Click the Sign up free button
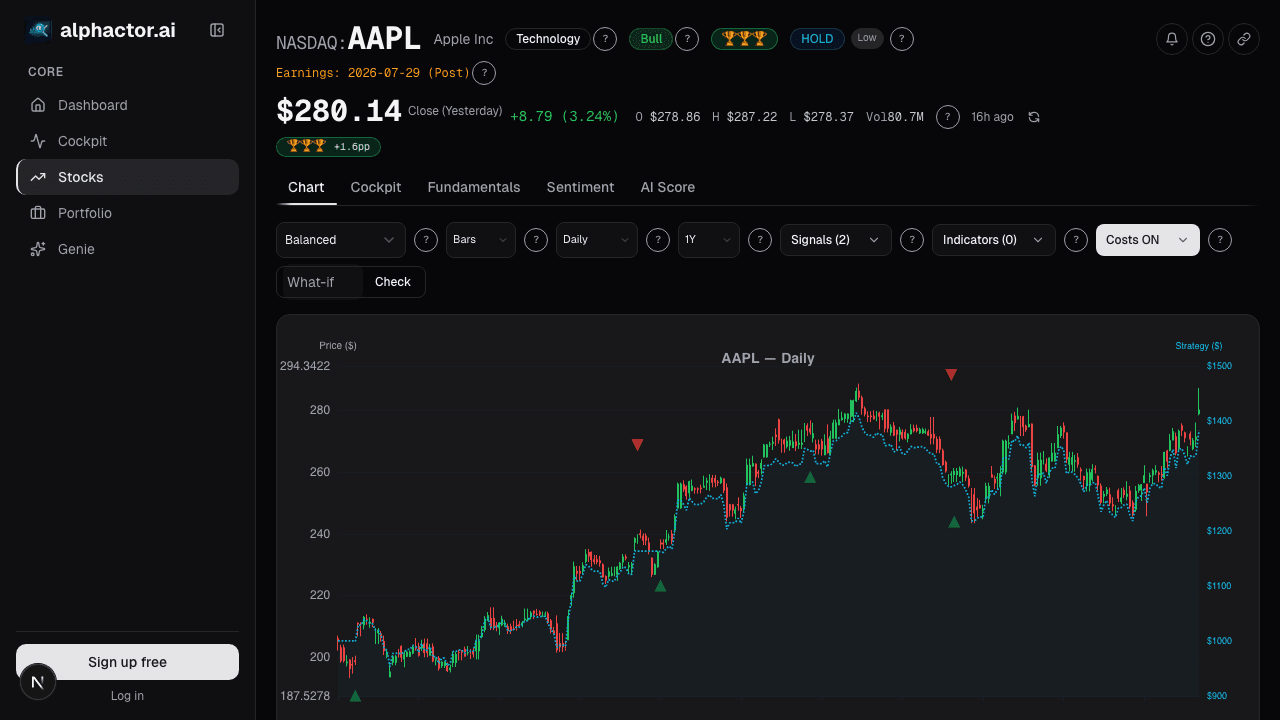 point(127,662)
